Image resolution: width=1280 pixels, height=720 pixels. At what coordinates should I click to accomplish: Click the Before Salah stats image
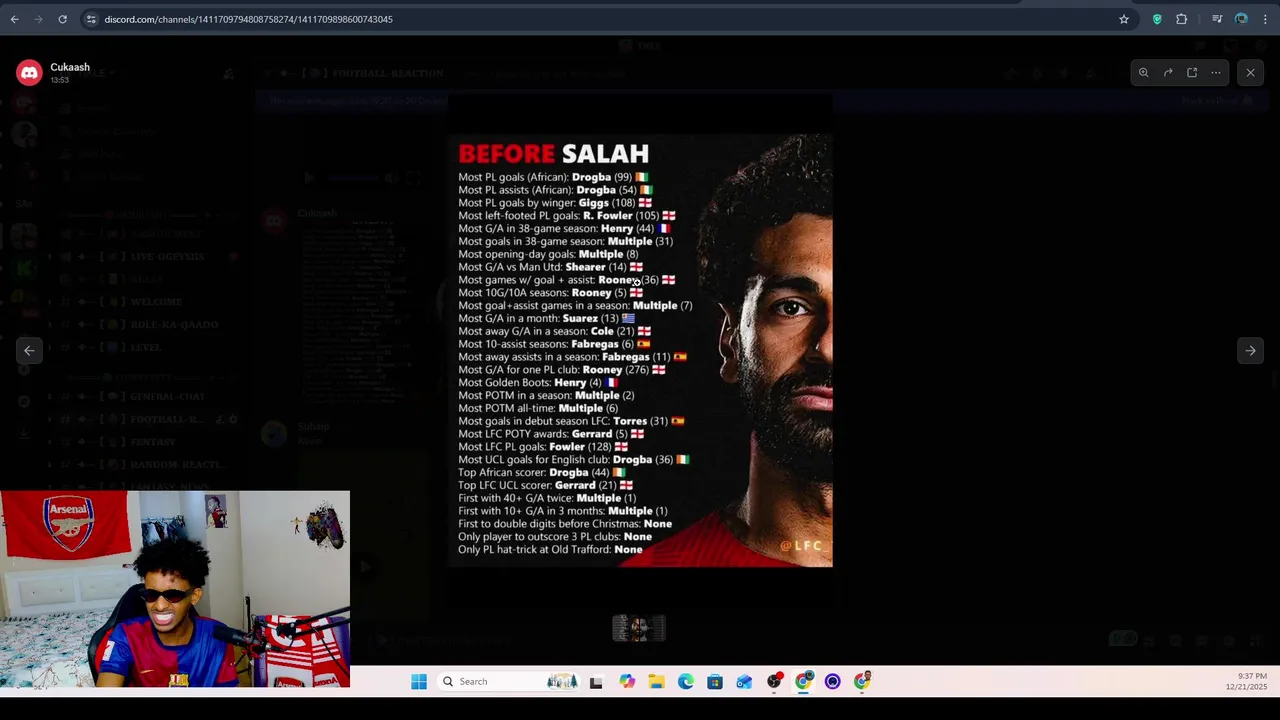640,350
